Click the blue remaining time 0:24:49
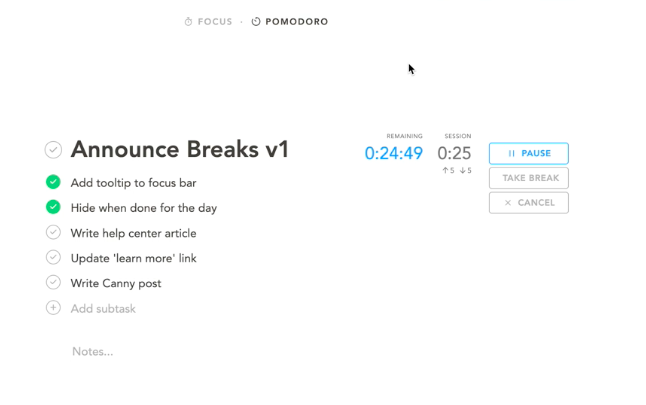The width and height of the screenshot is (646, 405). [393, 153]
